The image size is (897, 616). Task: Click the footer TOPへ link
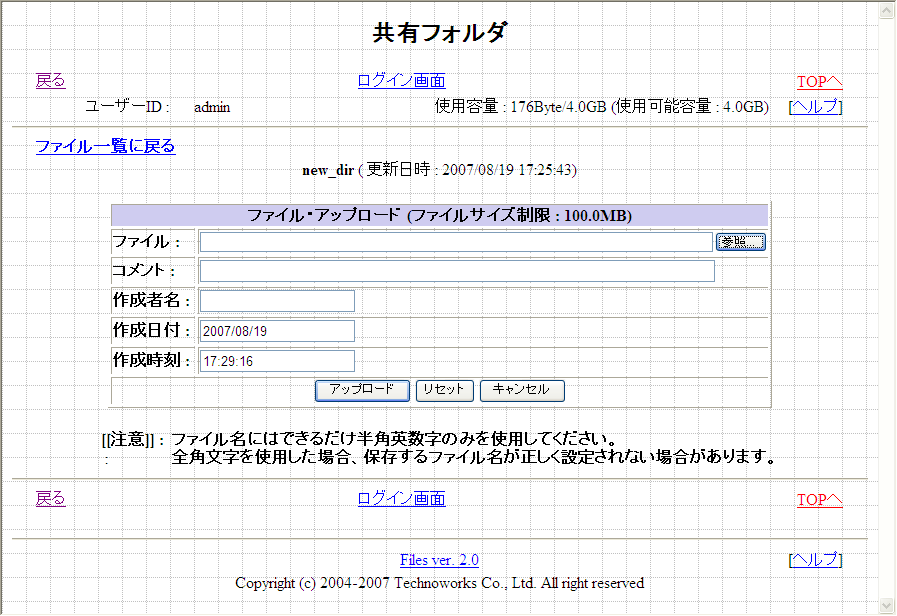click(x=819, y=500)
